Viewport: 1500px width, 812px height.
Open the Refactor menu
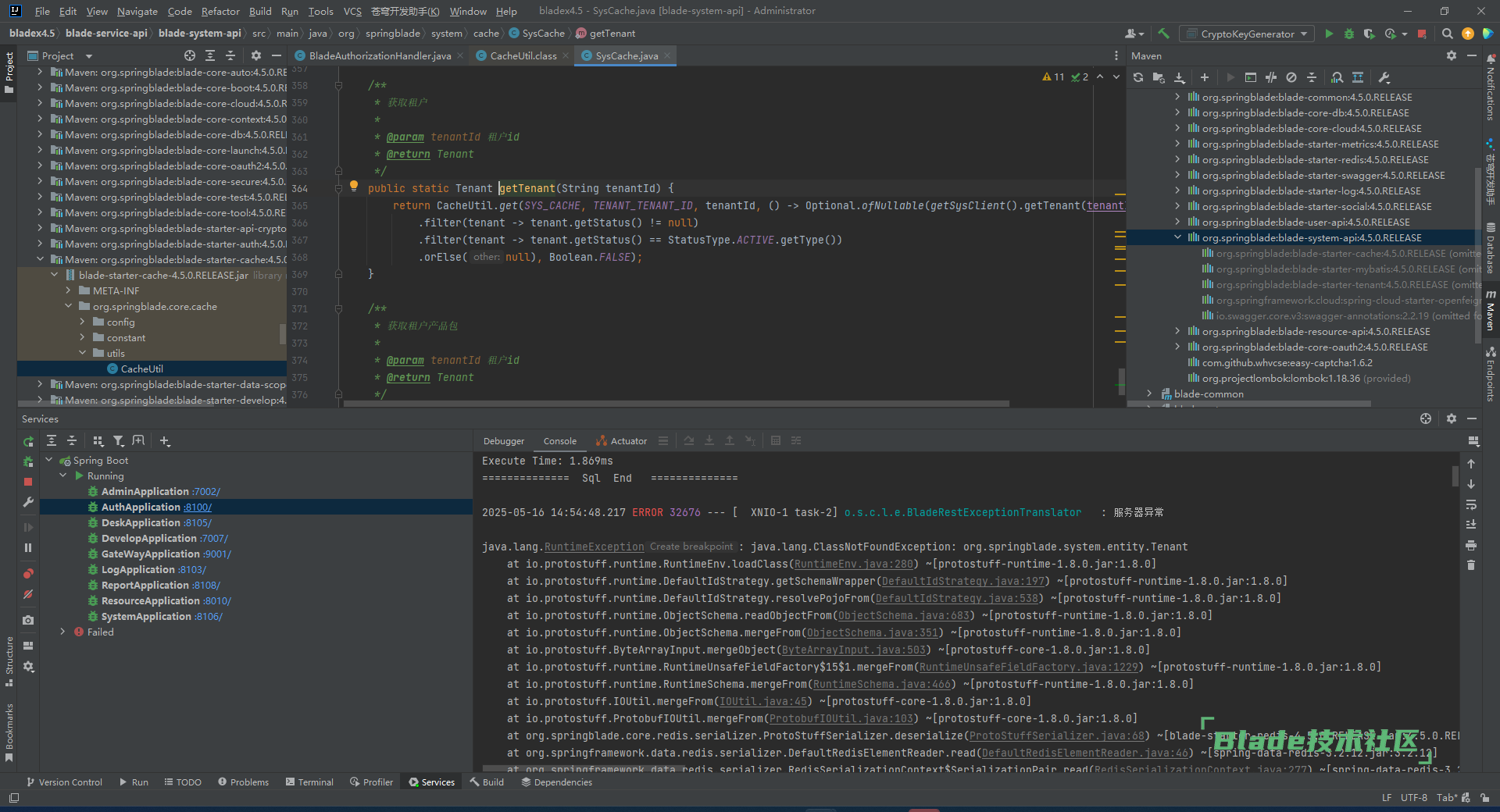pyautogui.click(x=220, y=11)
